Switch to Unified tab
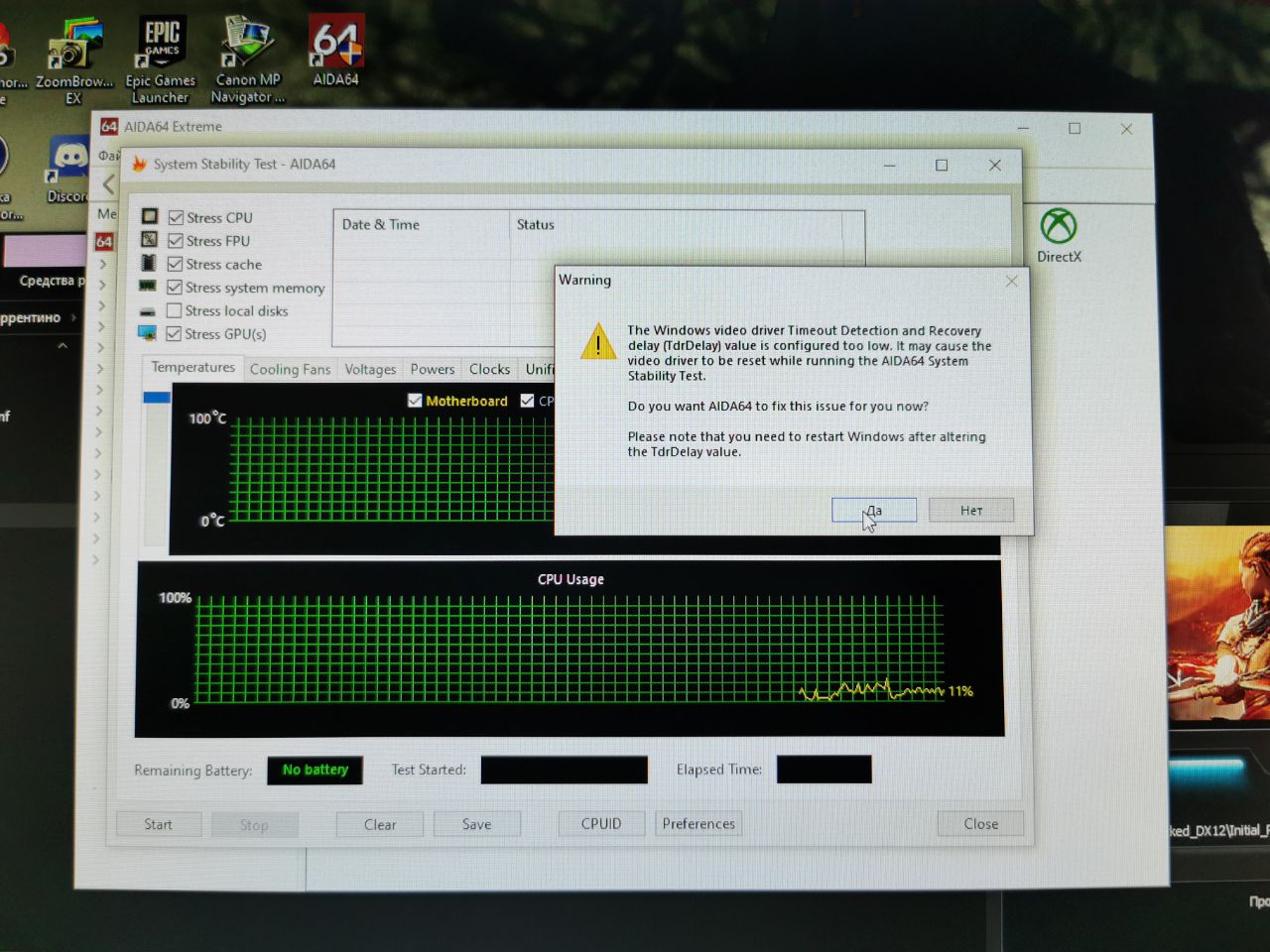This screenshot has height=952, width=1270. click(x=539, y=369)
